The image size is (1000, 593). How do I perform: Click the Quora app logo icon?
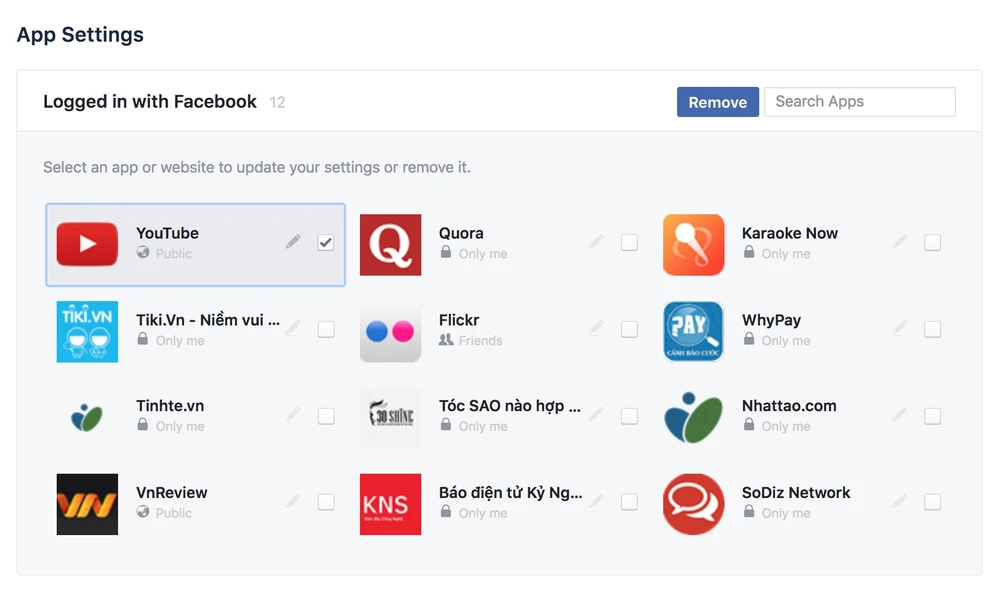(390, 244)
